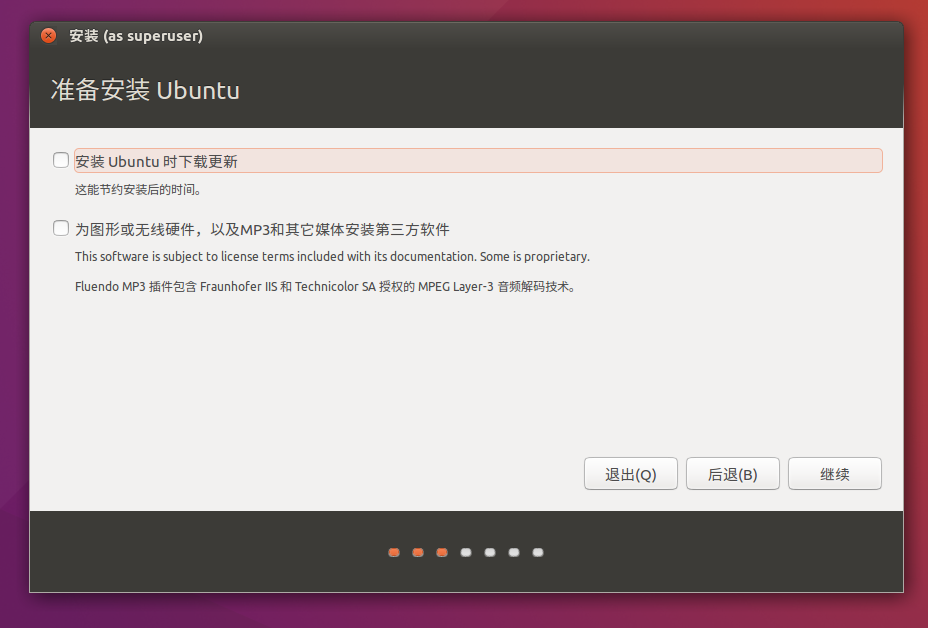The width and height of the screenshot is (928, 628).
Task: Quit the installer via 退出(Q)
Action: 630,473
